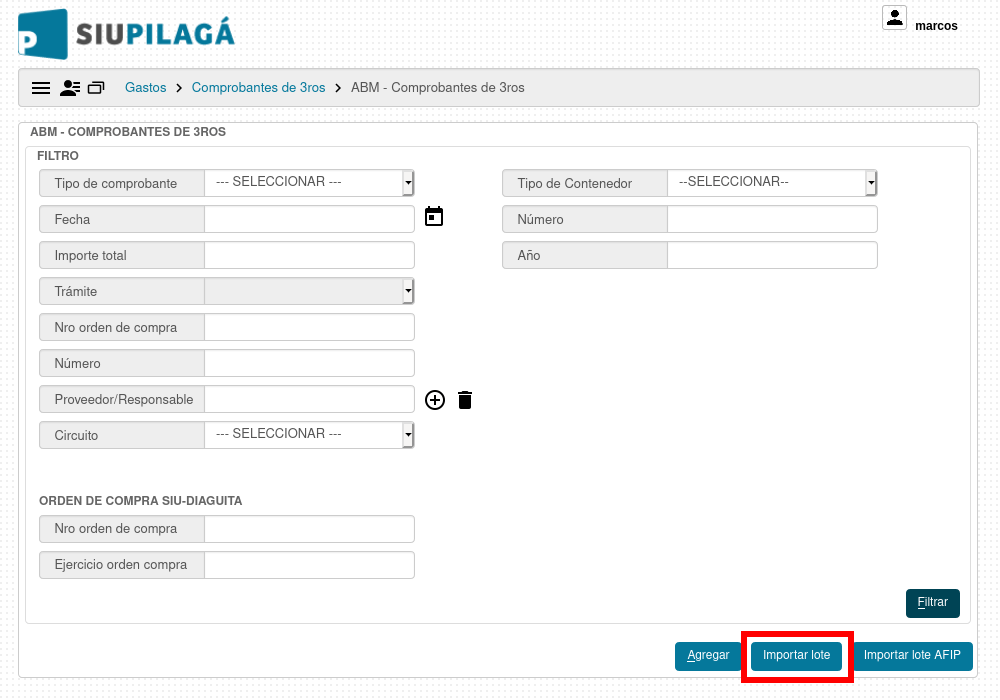Screen dimensions: 1000x700
Task: Click the user profile list icon in toolbar
Action: (70, 88)
